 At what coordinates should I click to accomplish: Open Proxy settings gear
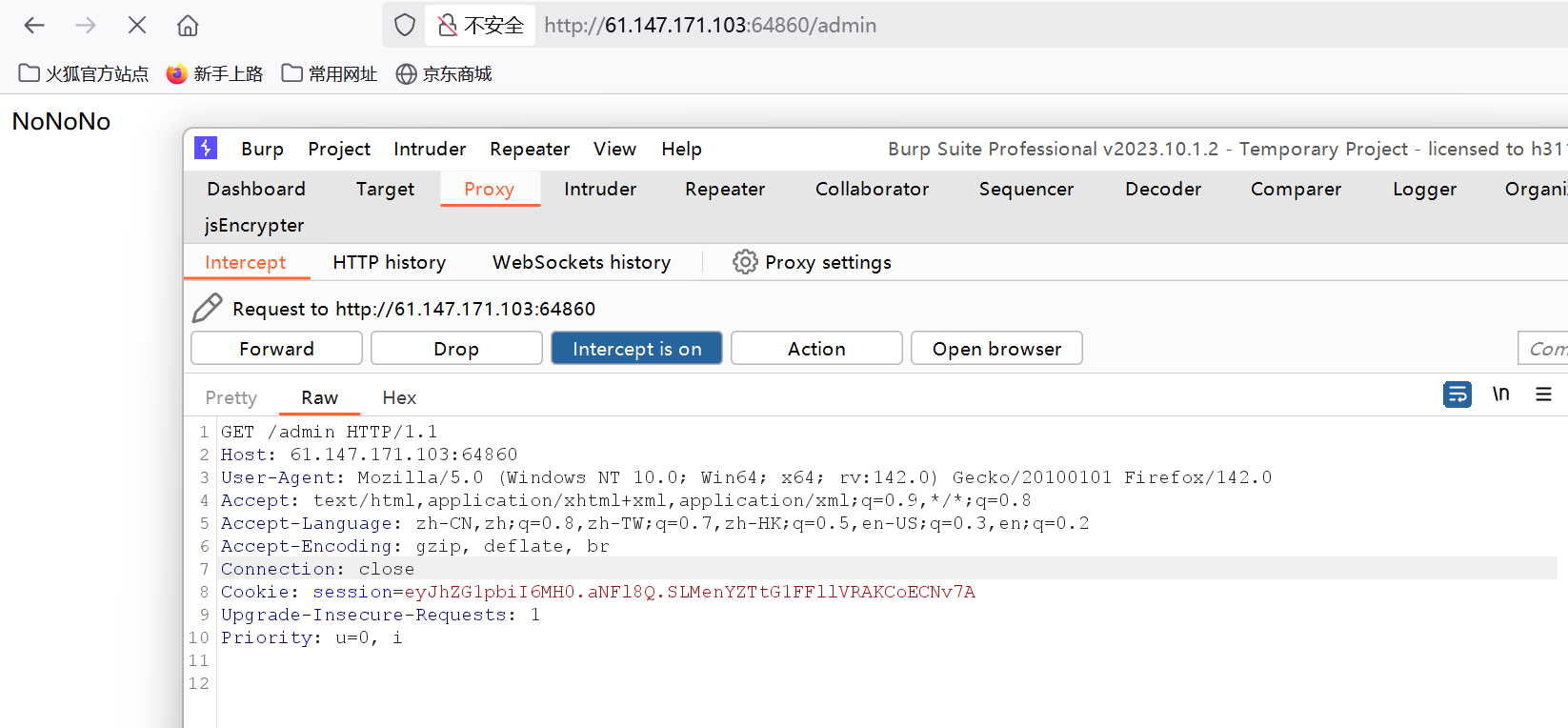(745, 262)
